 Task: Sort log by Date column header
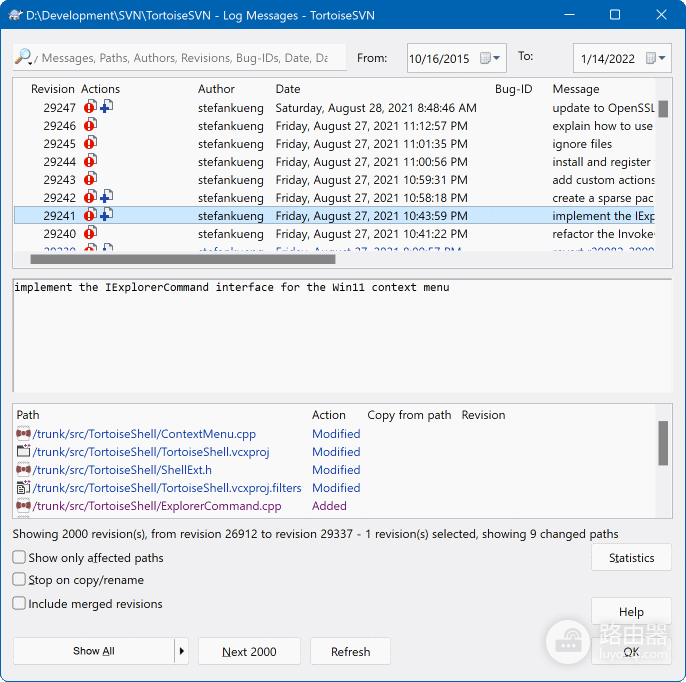click(288, 89)
